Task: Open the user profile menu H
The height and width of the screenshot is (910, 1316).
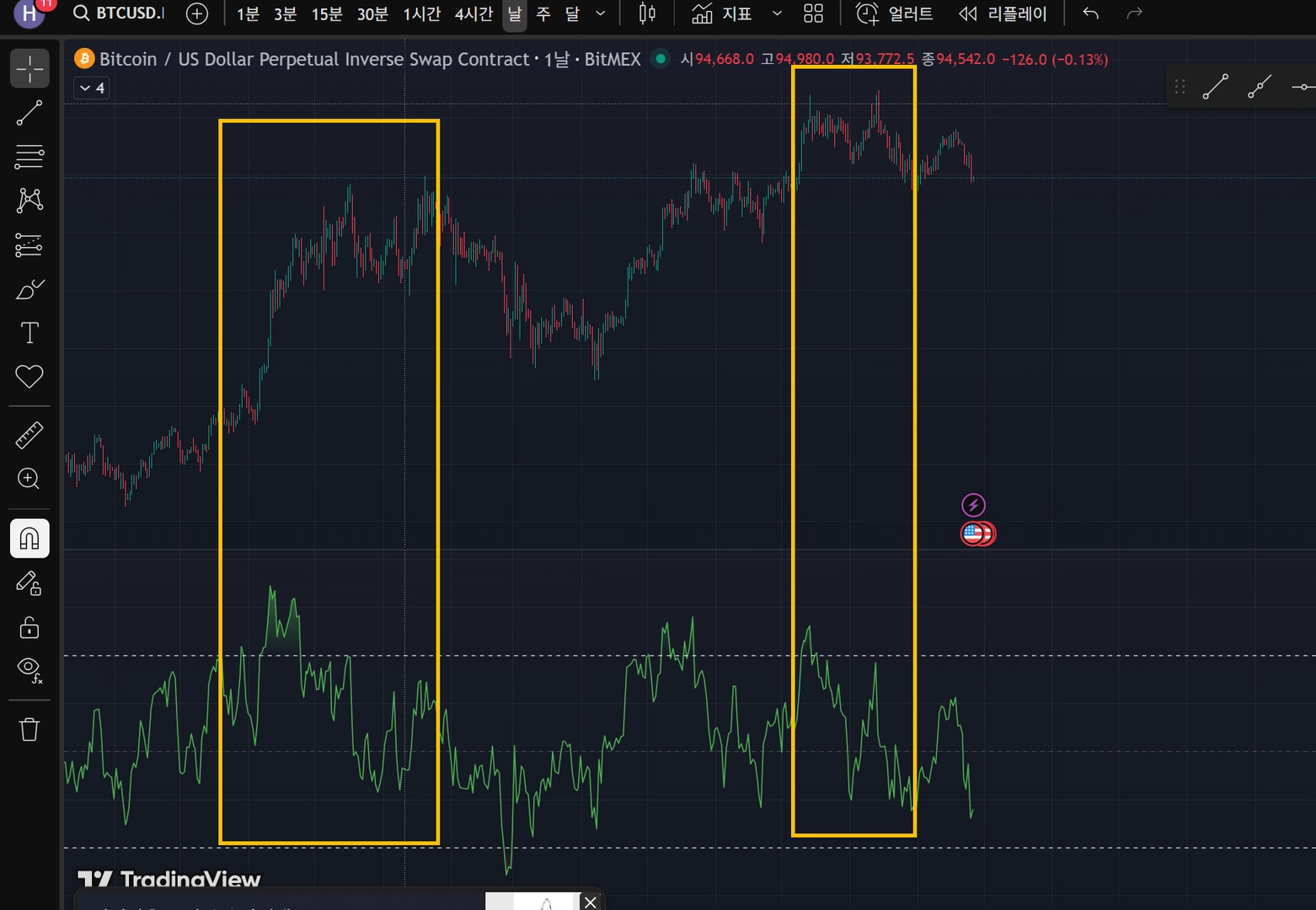Action: (29, 13)
